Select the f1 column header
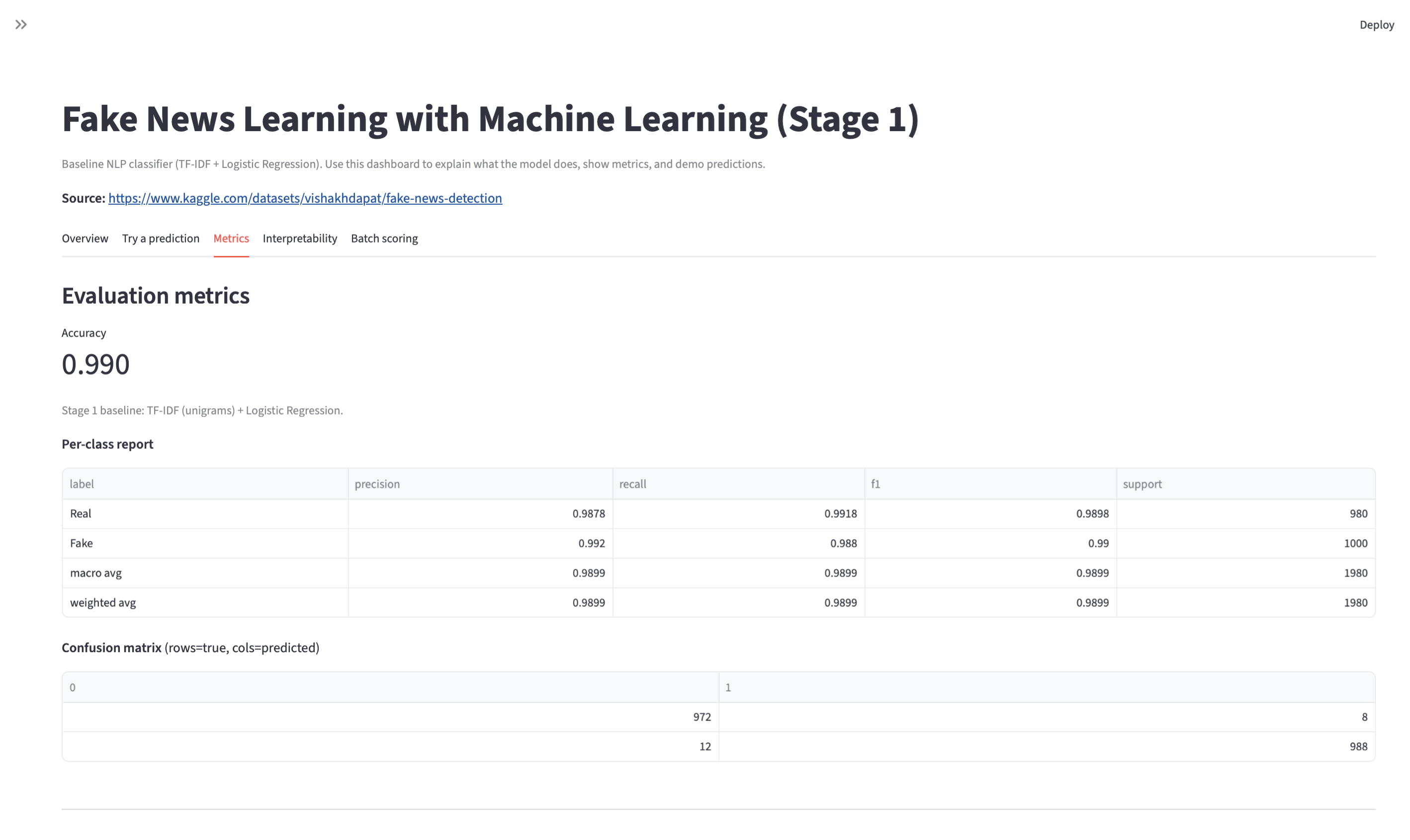Viewport: 1410px width, 840px height. pyautogui.click(x=875, y=484)
